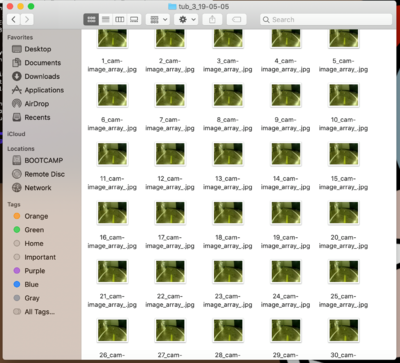Click the 18_cam-image_array_.jpg file name
400x363 pixels.
click(x=228, y=242)
